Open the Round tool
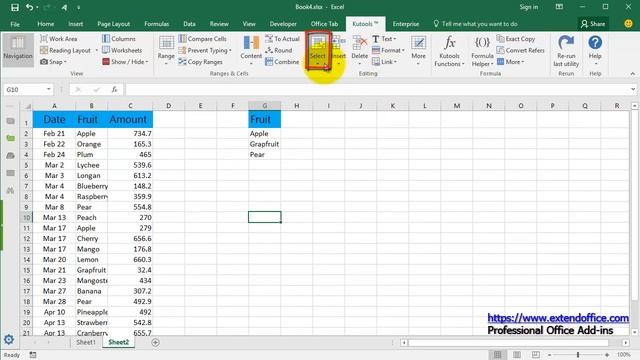The width and height of the screenshot is (640, 360). (278, 50)
